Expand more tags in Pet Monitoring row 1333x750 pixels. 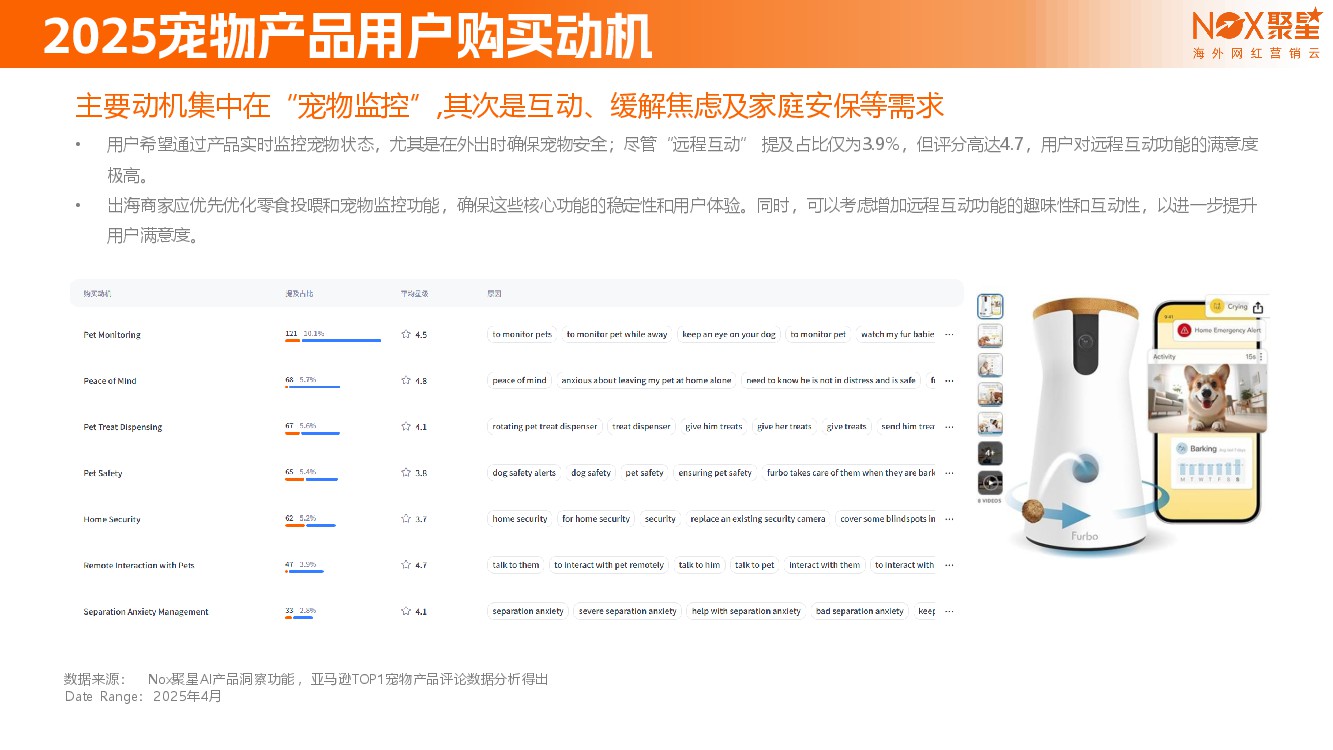point(949,335)
